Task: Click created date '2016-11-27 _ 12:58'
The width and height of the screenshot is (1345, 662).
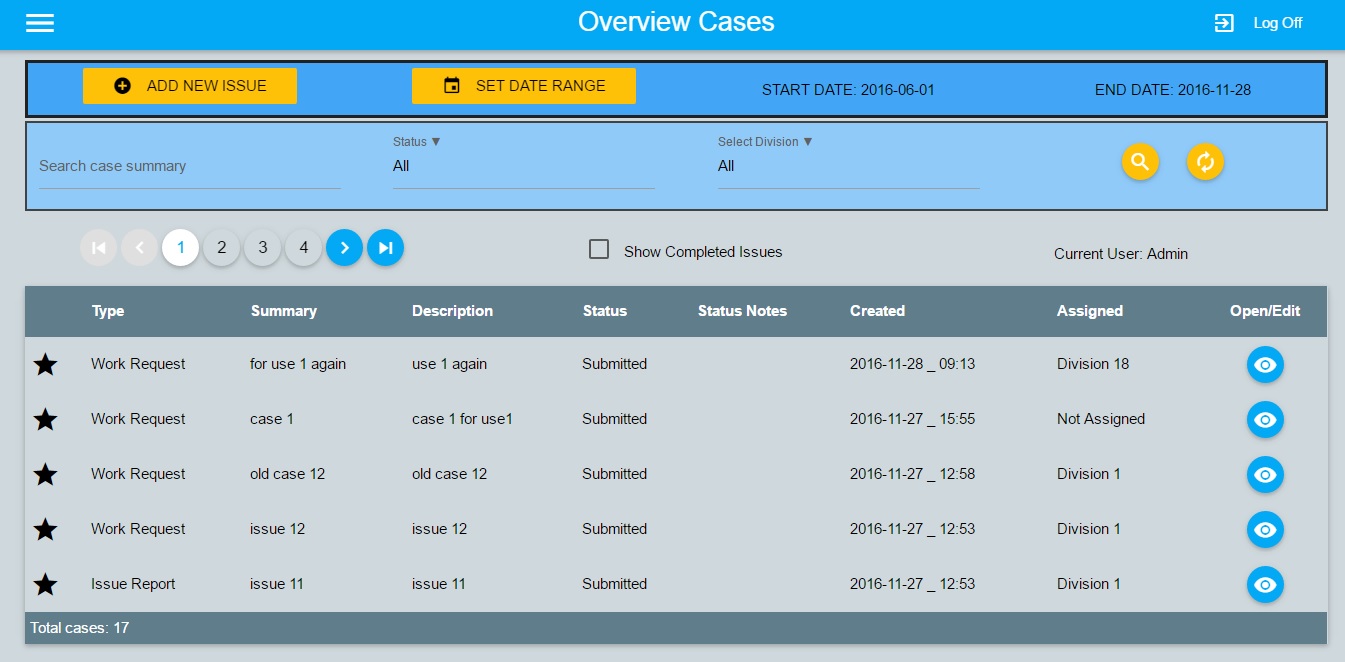Action: [912, 474]
